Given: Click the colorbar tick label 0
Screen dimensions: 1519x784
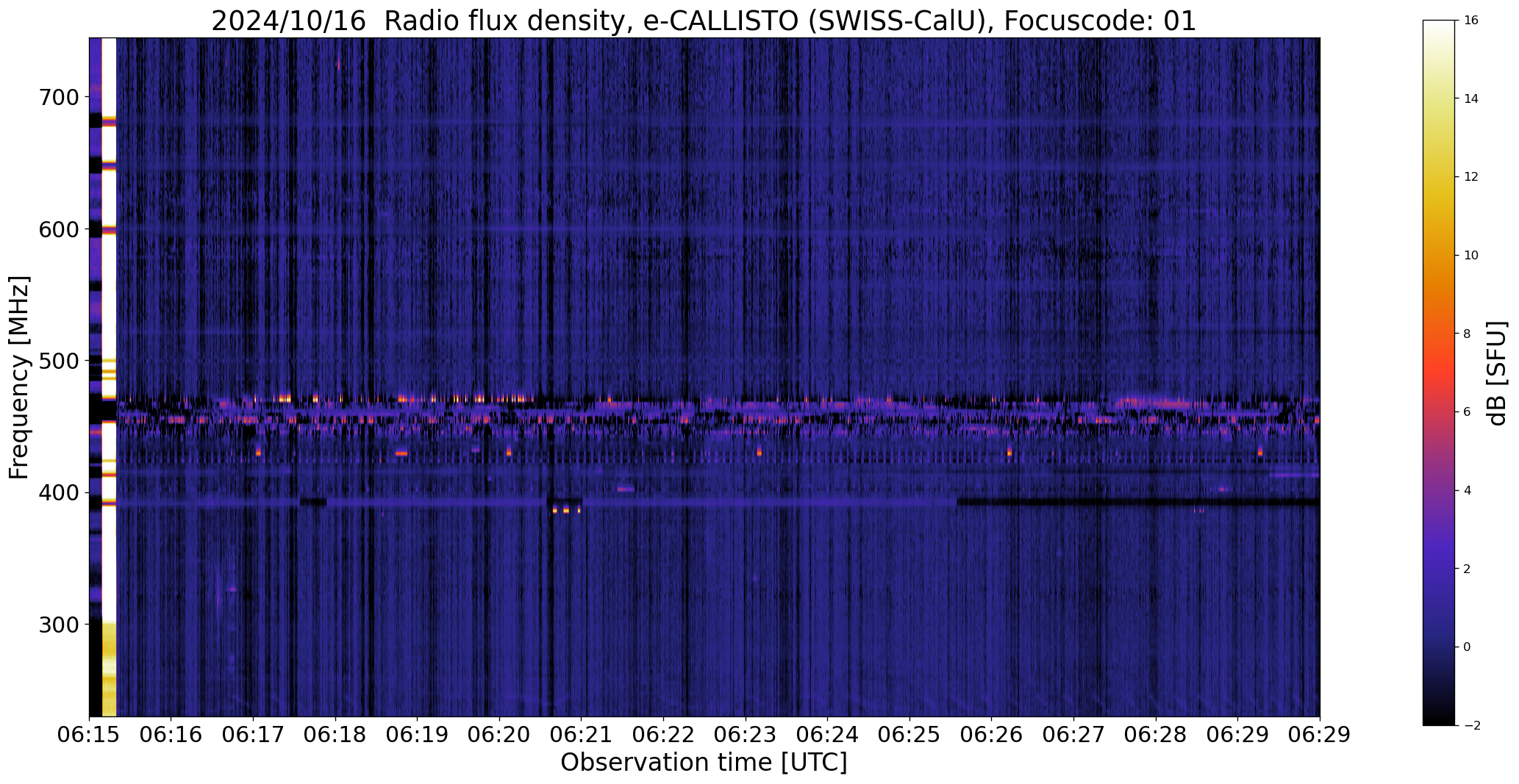Looking at the screenshot, I should pos(1468,647).
